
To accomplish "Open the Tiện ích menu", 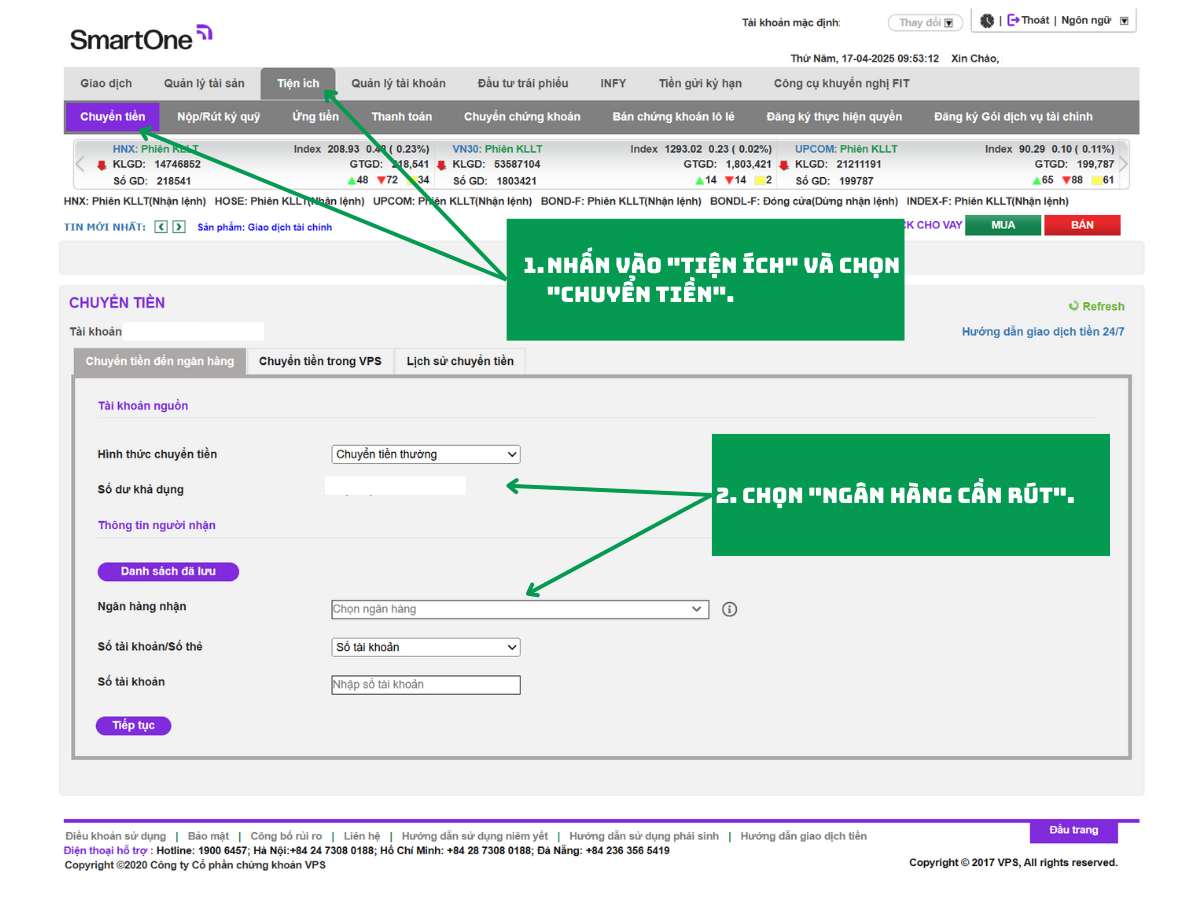I will coord(298,83).
